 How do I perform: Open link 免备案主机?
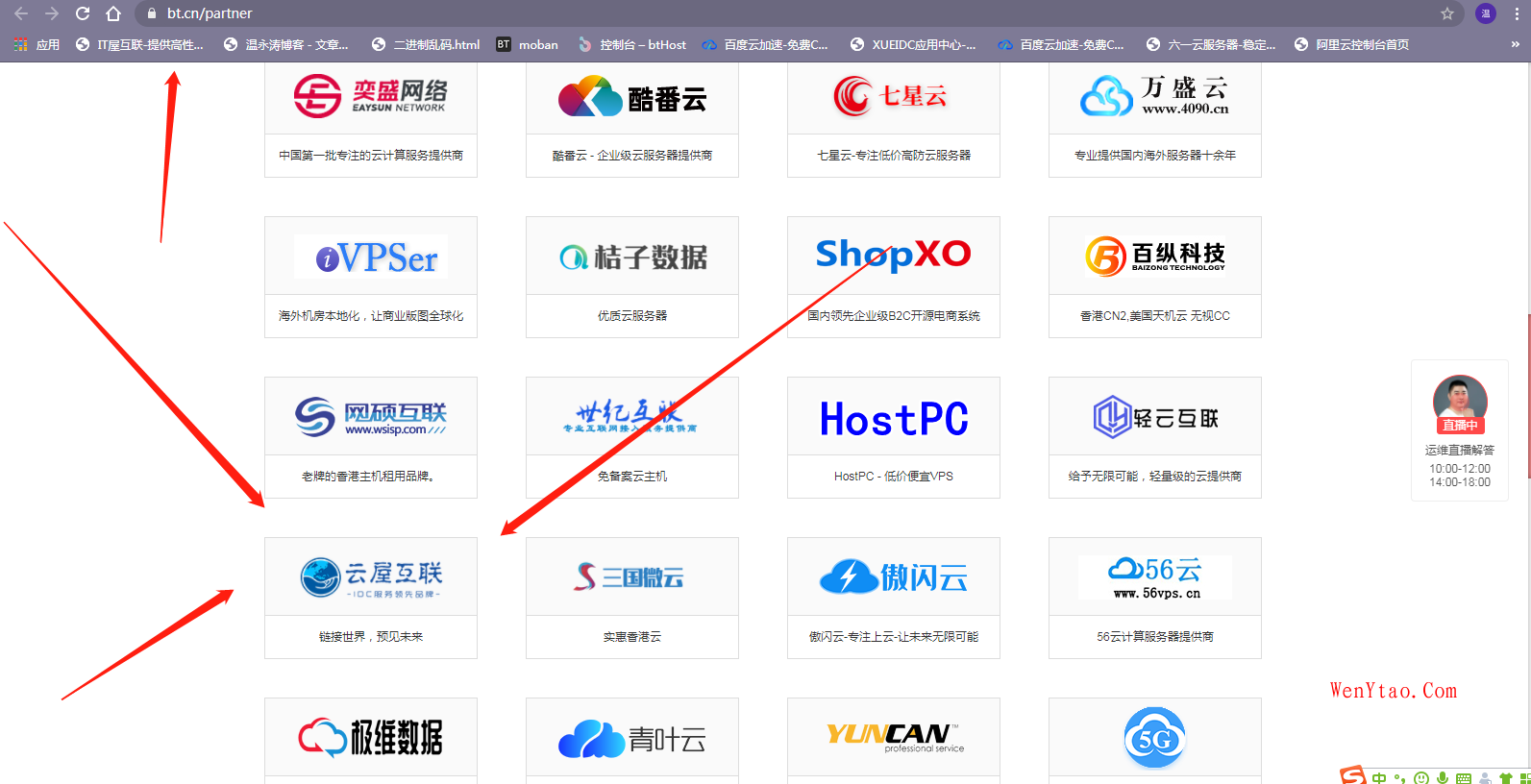click(632, 477)
